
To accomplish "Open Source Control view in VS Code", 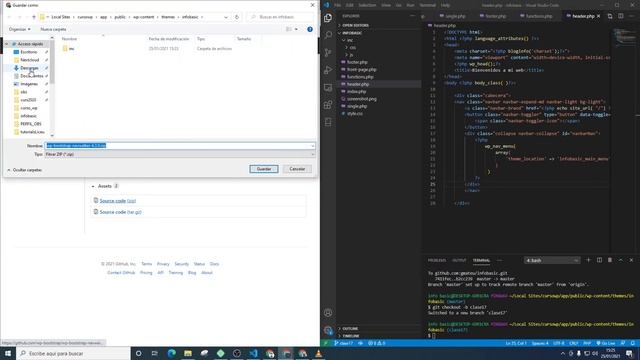I will point(328,53).
